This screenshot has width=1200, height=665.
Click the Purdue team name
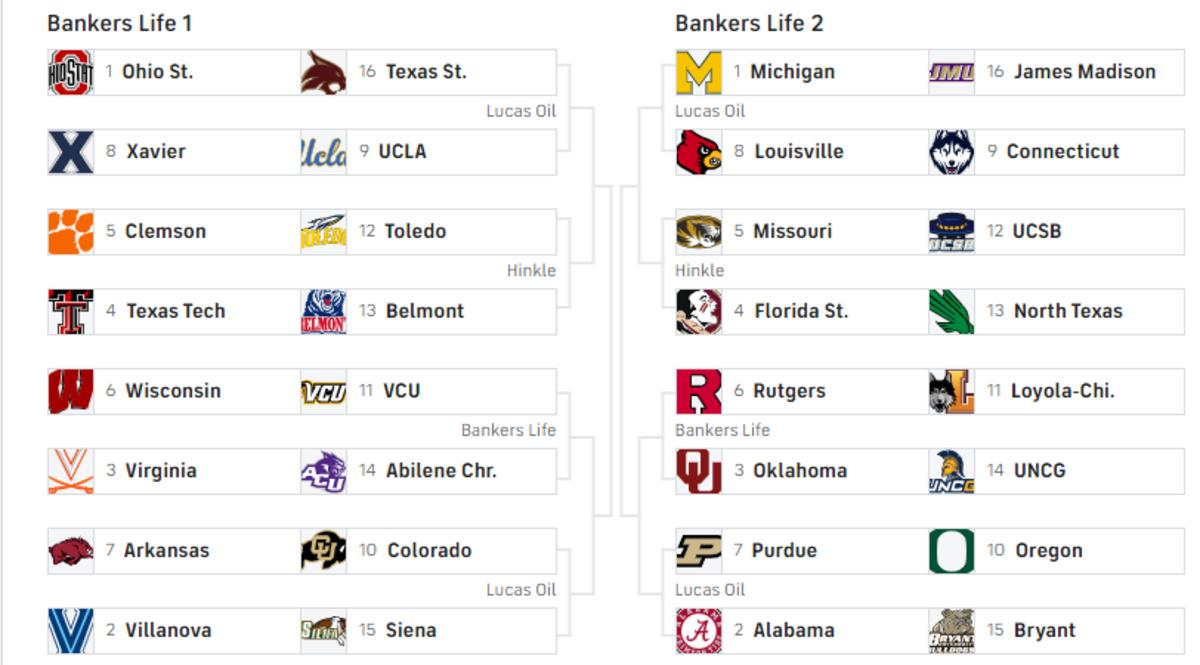[x=784, y=551]
